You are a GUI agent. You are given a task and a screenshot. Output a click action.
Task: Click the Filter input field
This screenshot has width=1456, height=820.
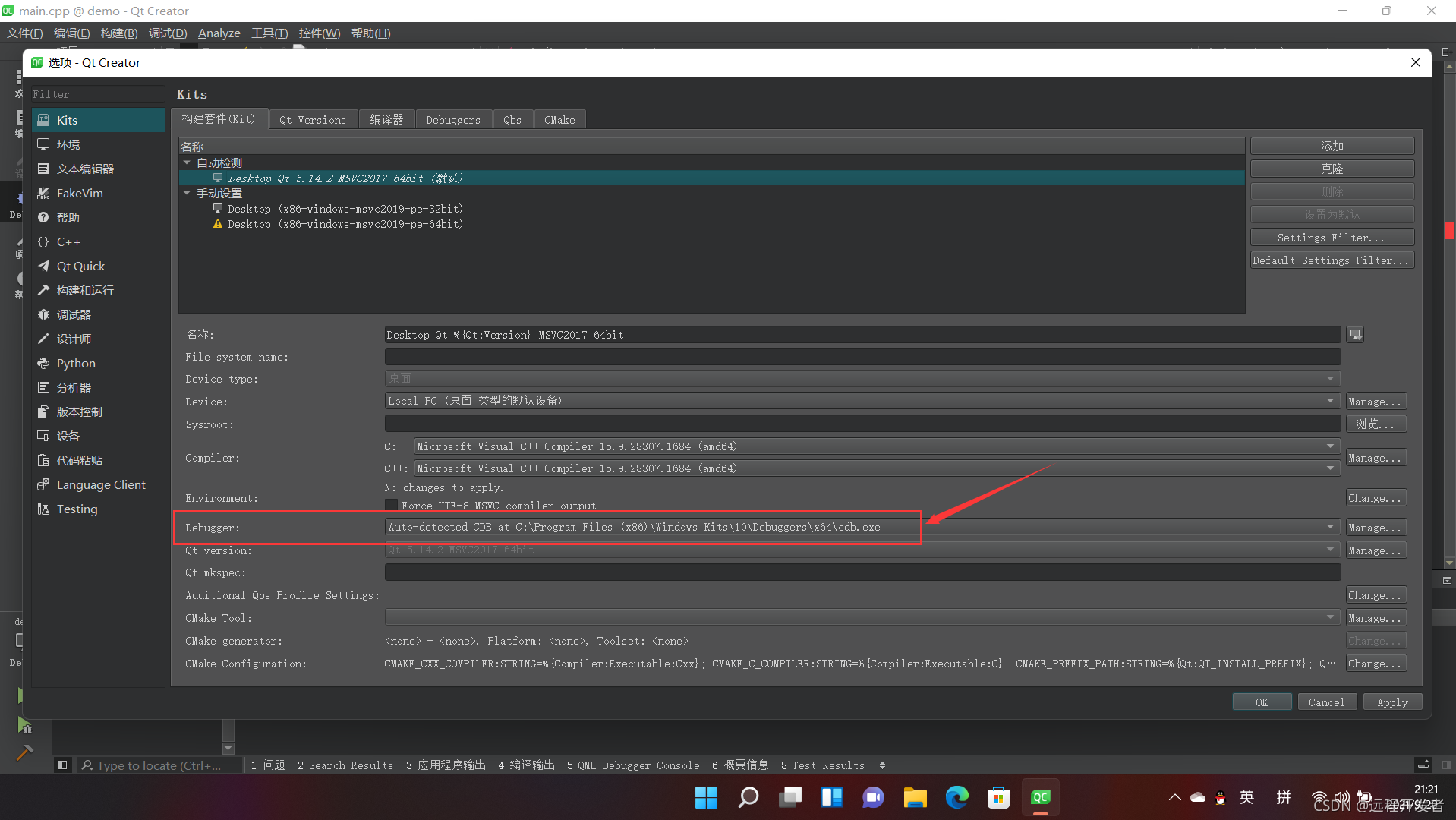[97, 94]
